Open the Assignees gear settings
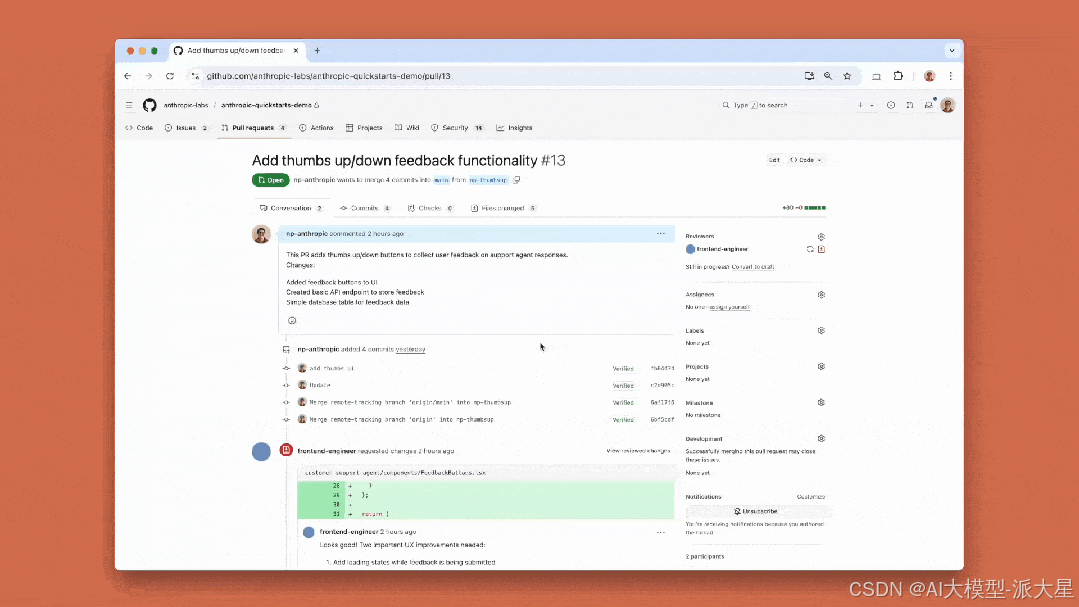 (821, 295)
